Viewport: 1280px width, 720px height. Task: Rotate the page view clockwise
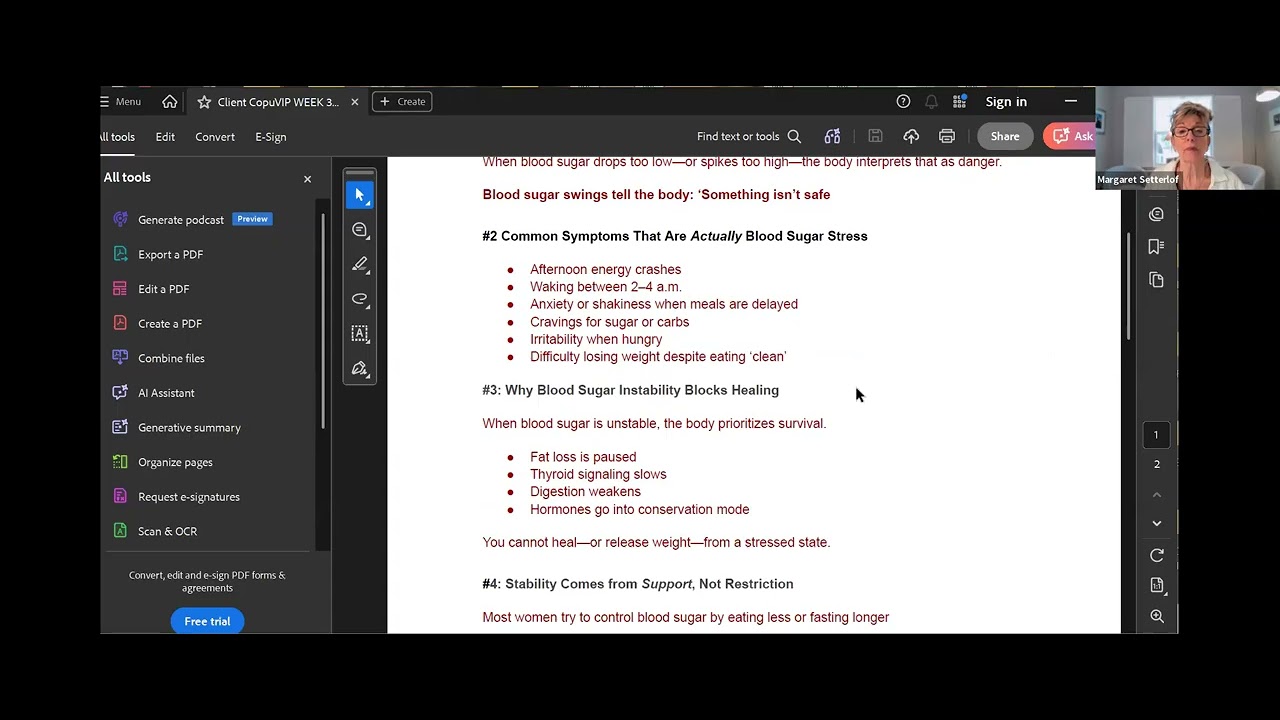coord(1157,555)
